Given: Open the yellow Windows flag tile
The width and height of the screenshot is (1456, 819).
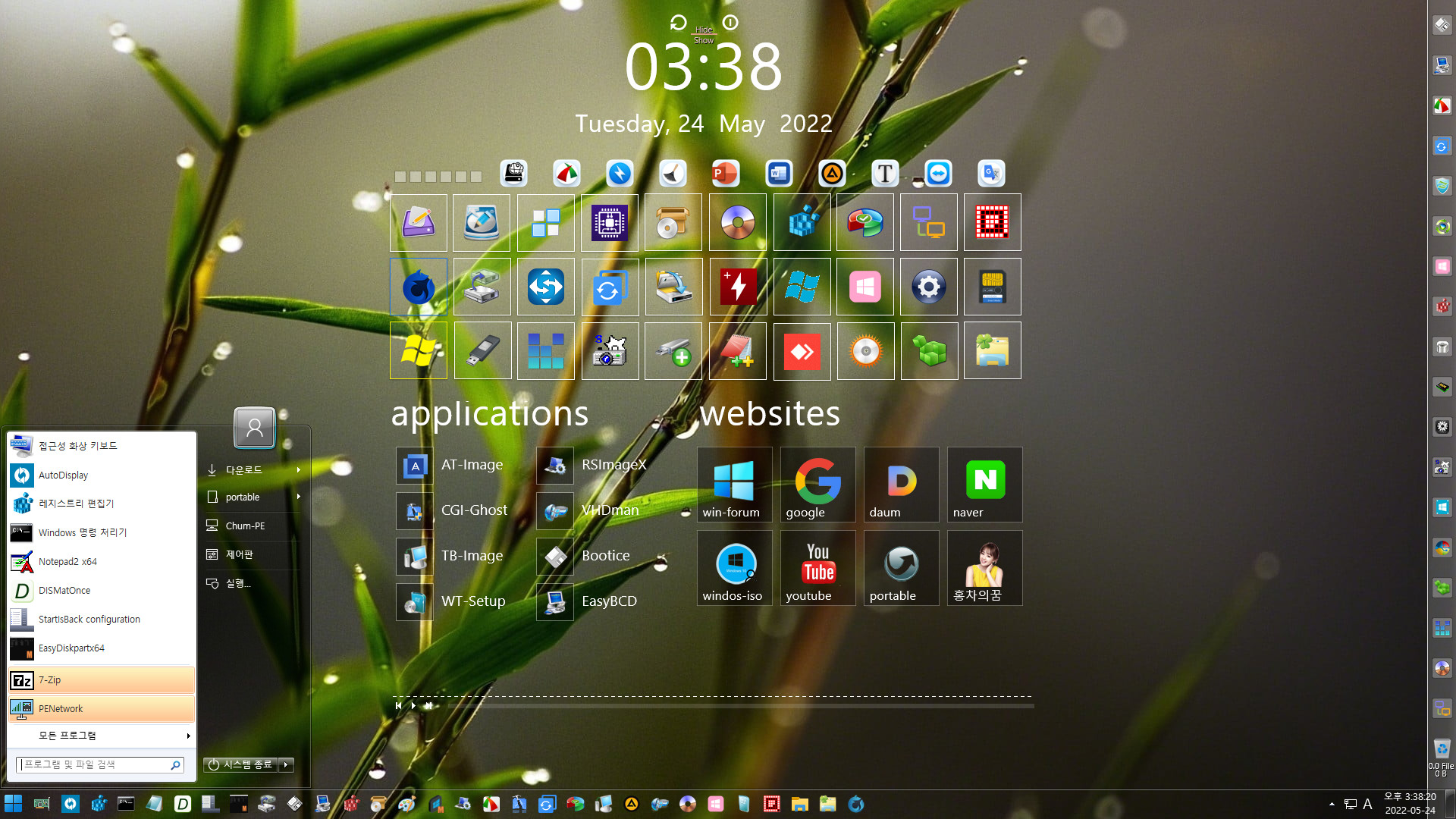Looking at the screenshot, I should tap(419, 351).
